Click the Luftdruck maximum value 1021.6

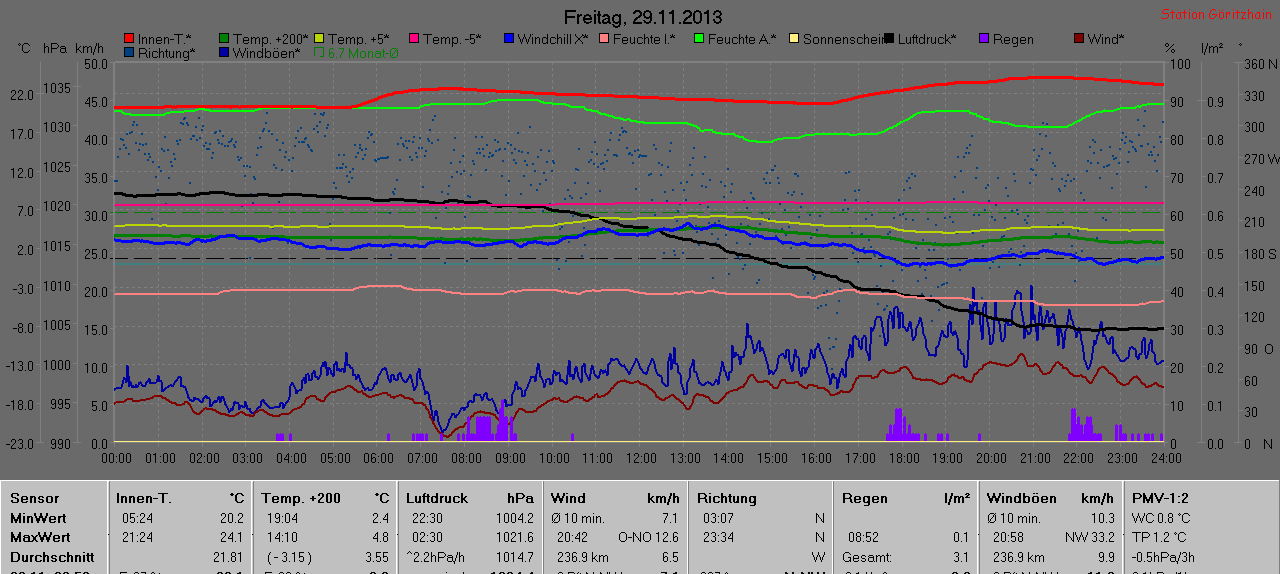click(514, 538)
